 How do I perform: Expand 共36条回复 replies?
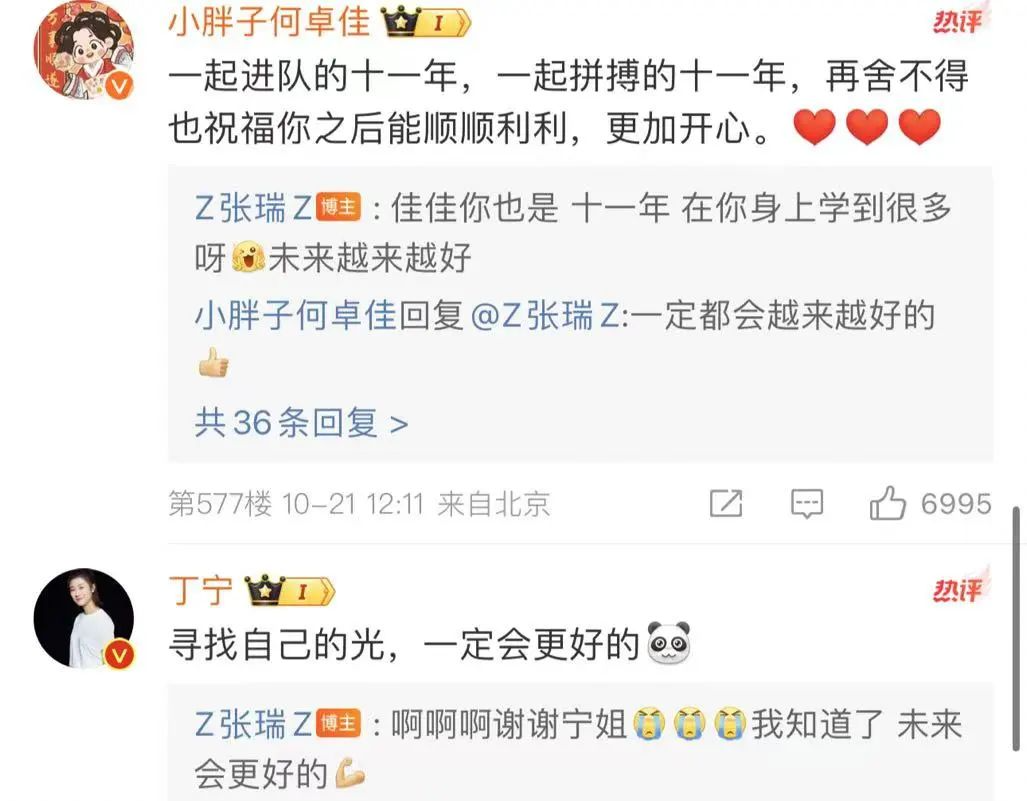[x=301, y=422]
